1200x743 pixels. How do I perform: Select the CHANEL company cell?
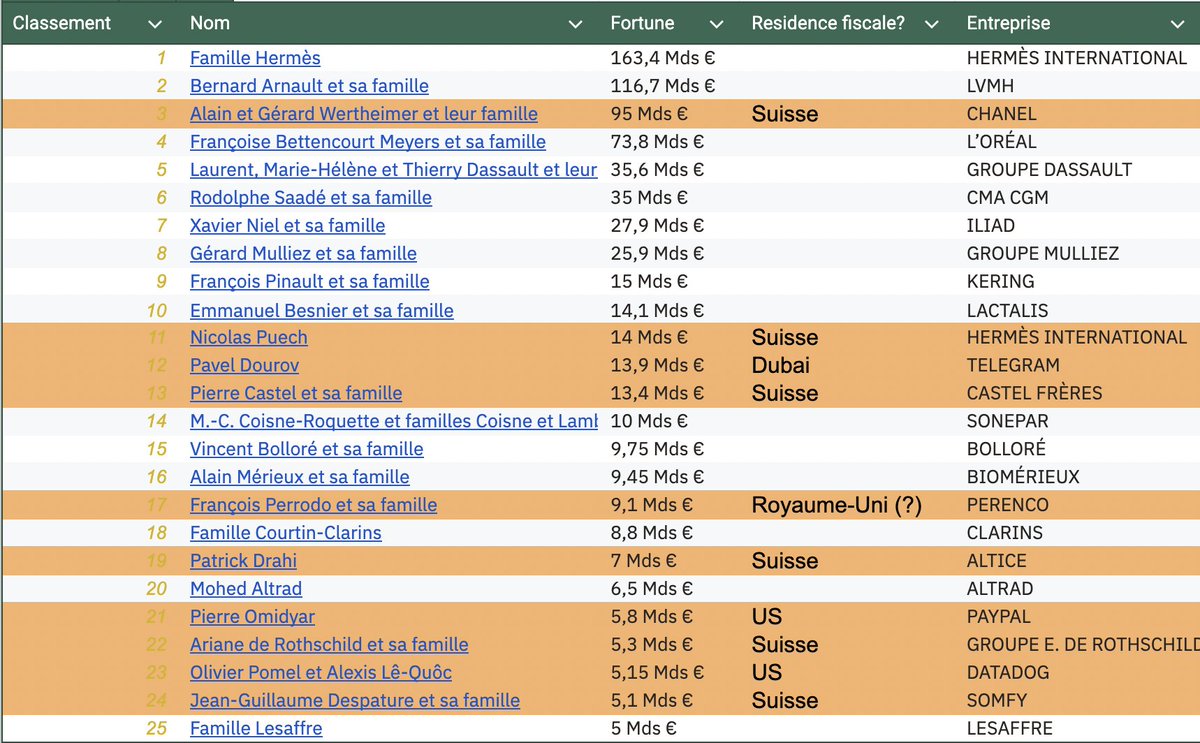[1001, 114]
